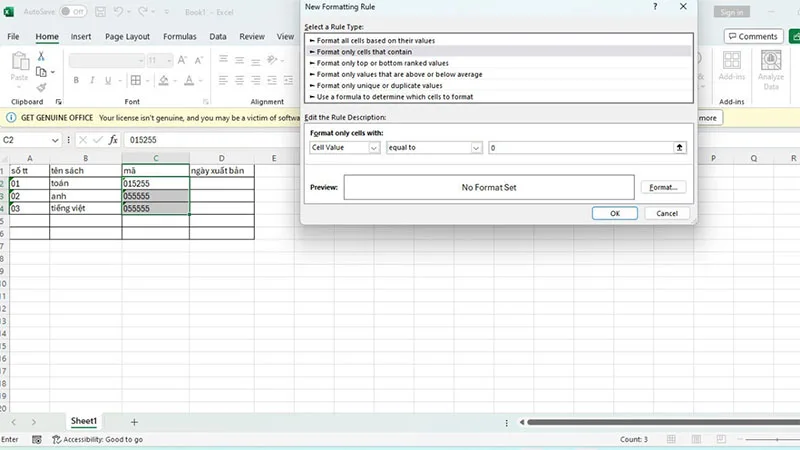Open the 'equal to' operator dropdown
The image size is (800, 450).
[x=476, y=147]
